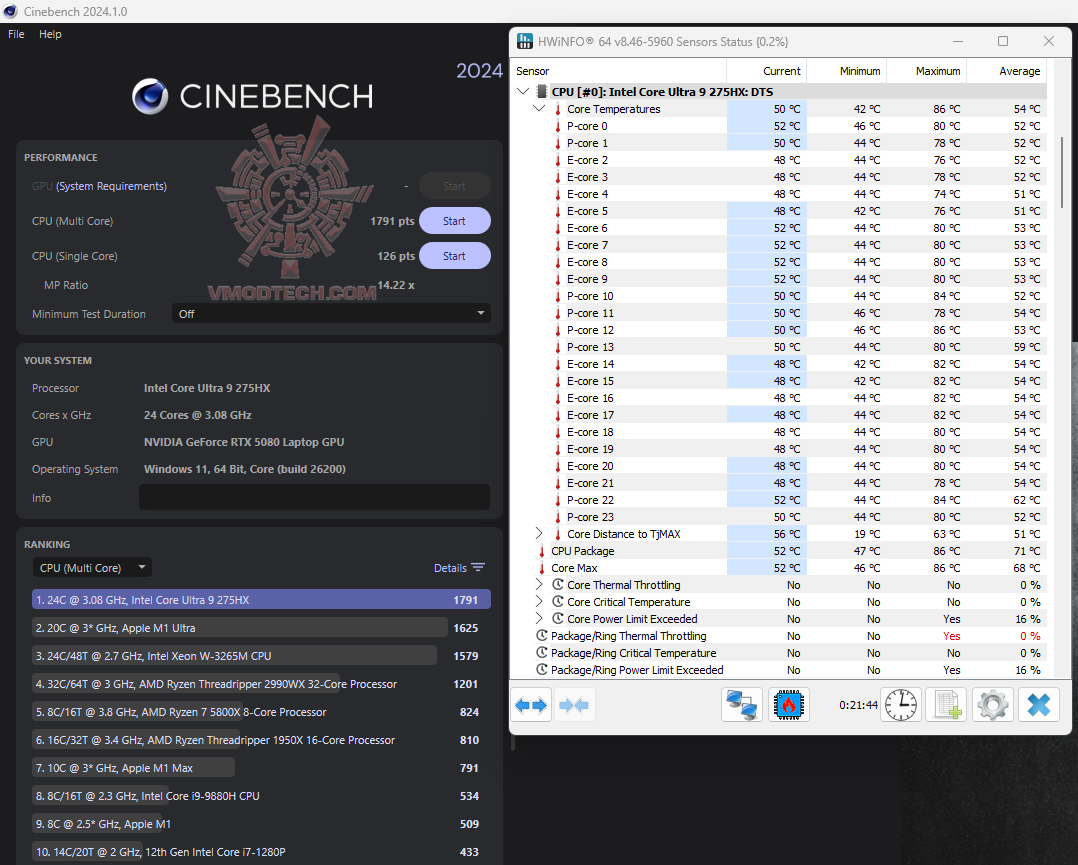Image resolution: width=1078 pixels, height=865 pixels.
Task: Open the Help menu in Cinebench
Action: [50, 34]
